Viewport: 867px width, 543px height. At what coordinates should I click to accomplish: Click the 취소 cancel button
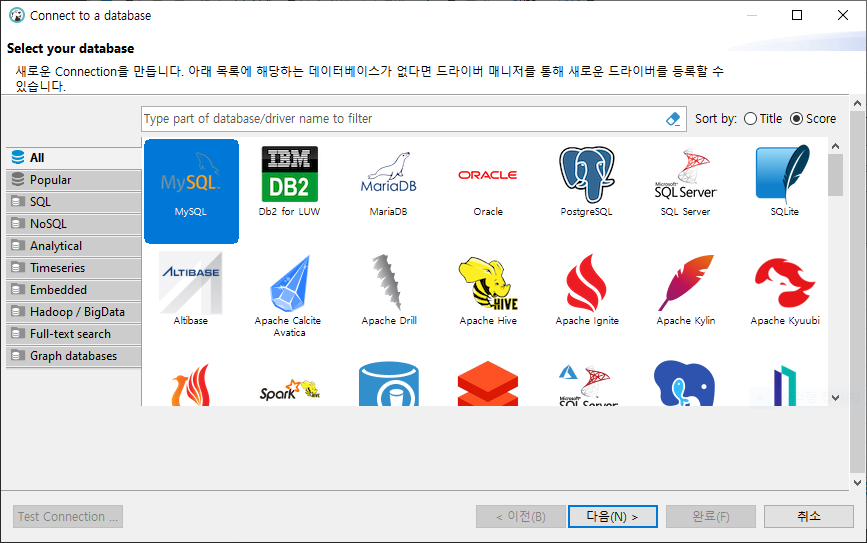tap(809, 516)
